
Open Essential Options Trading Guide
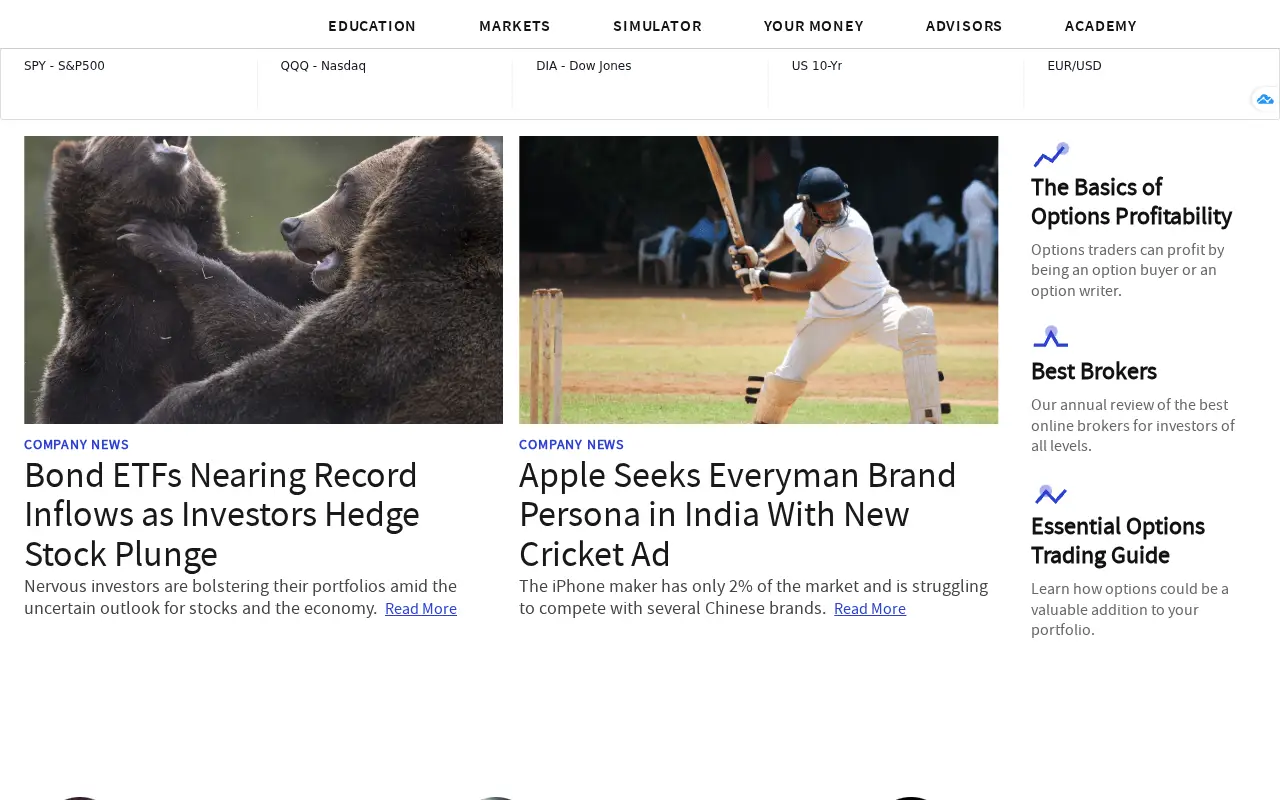click(x=1118, y=541)
